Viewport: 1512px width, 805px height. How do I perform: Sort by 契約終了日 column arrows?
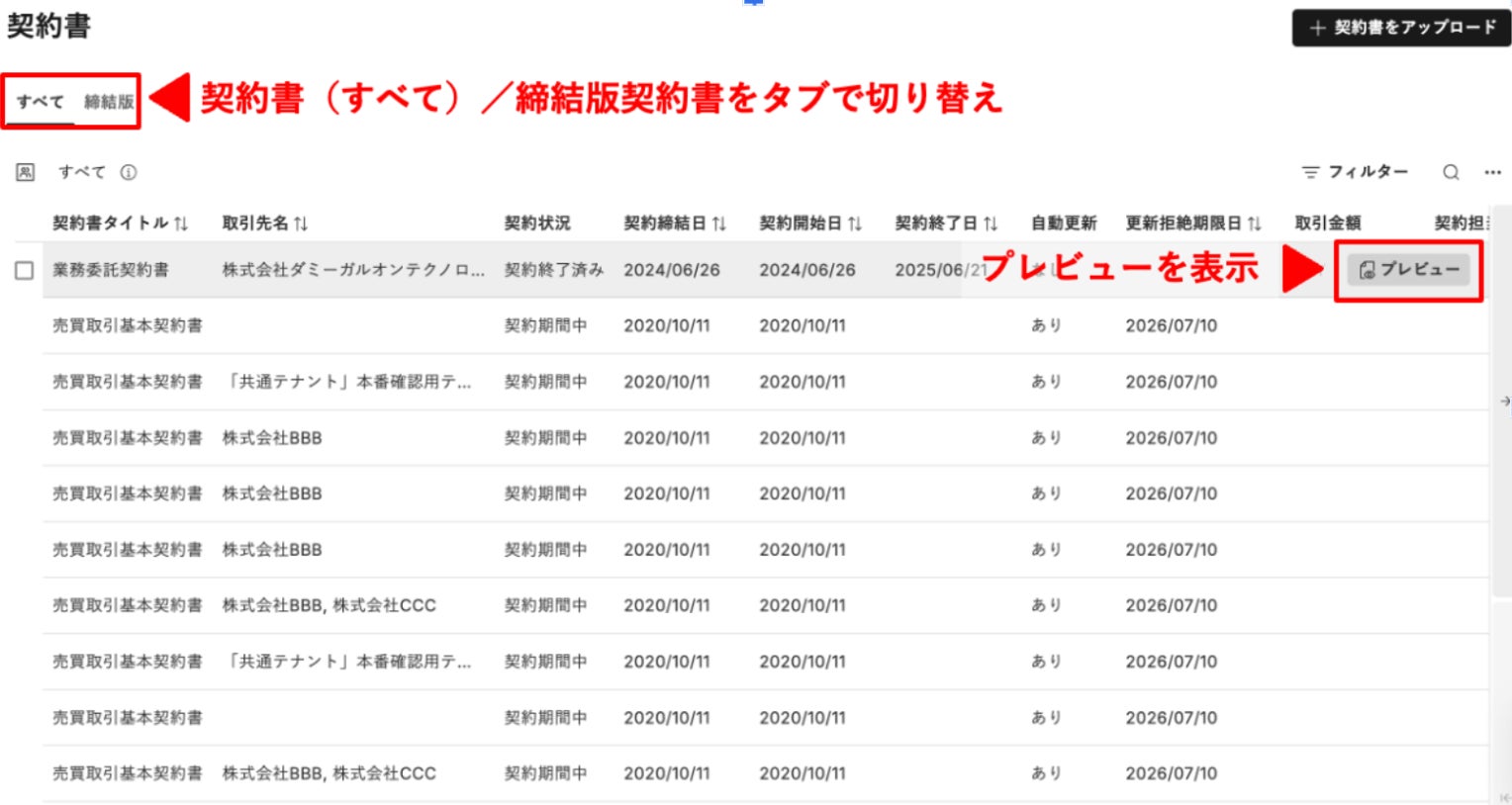[x=991, y=224]
